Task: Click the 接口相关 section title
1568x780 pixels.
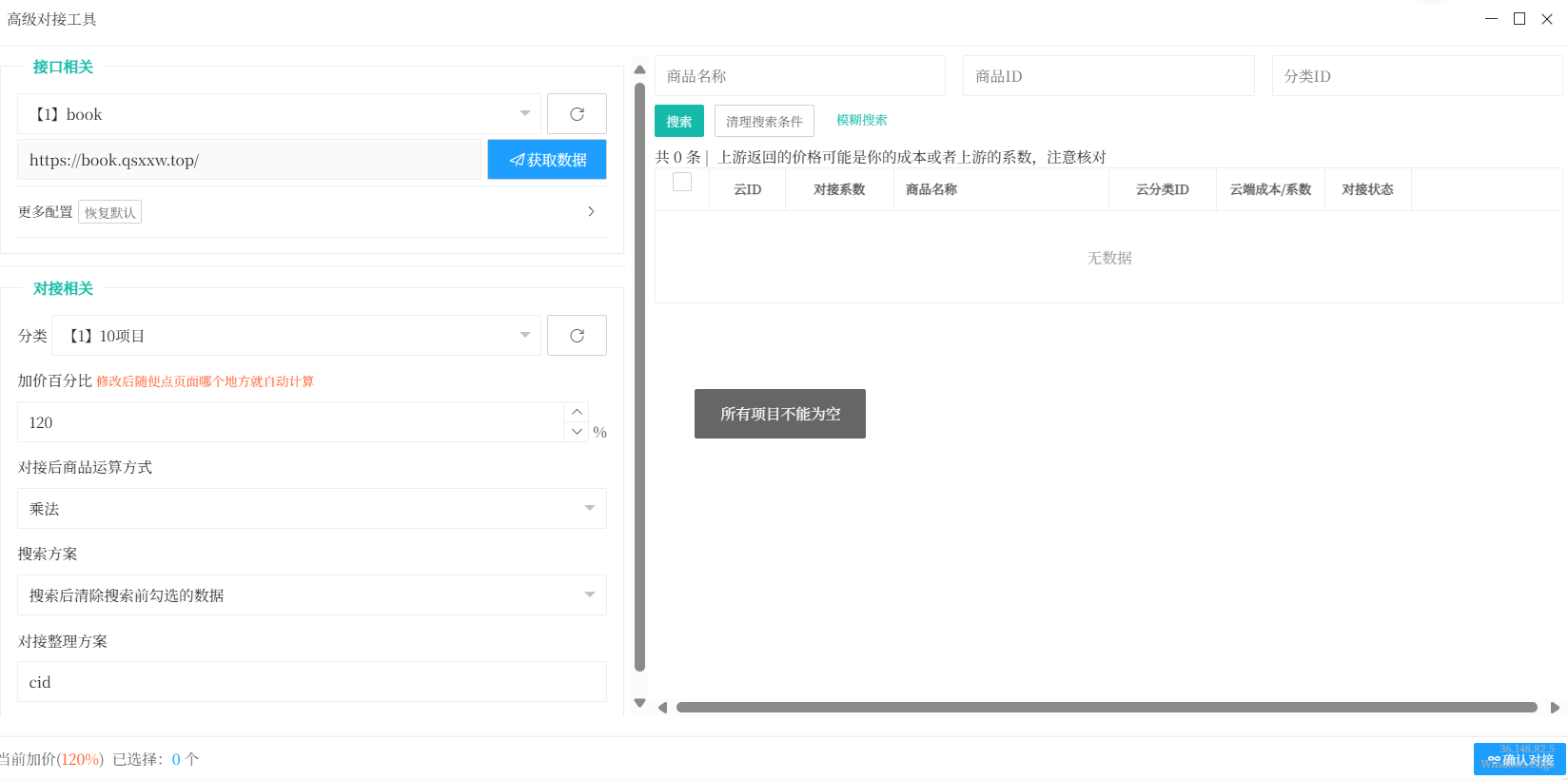Action: pyautogui.click(x=63, y=67)
